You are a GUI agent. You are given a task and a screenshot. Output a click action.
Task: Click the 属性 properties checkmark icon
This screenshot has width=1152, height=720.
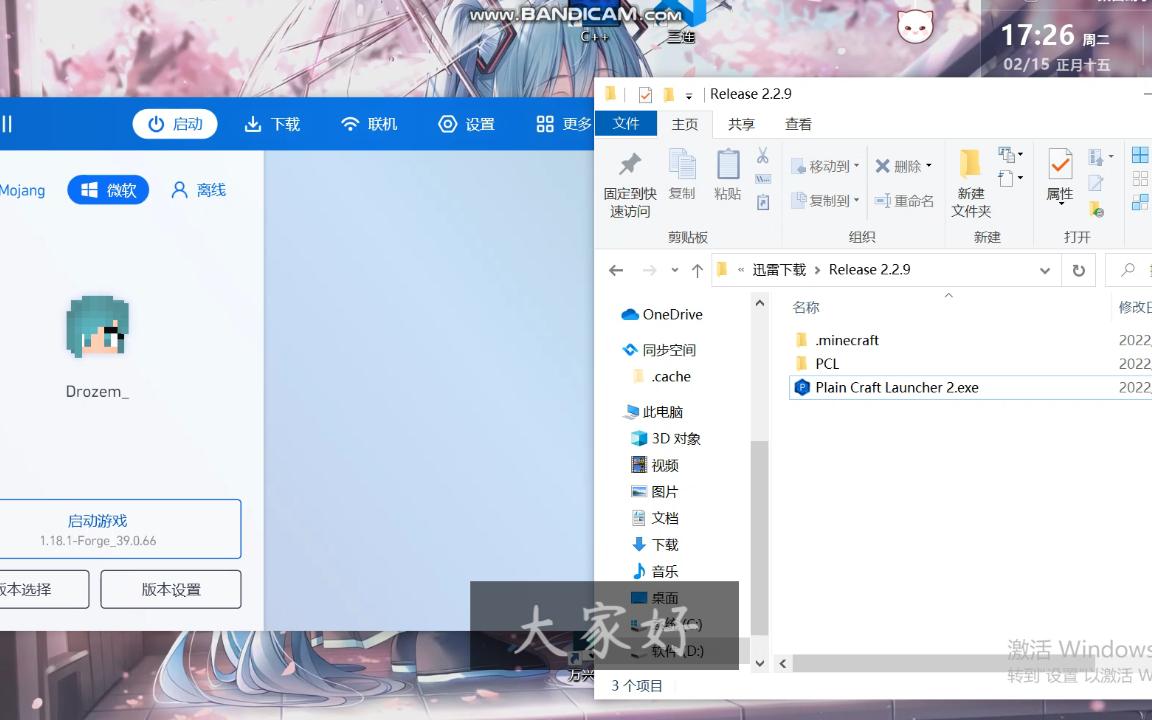(1060, 165)
